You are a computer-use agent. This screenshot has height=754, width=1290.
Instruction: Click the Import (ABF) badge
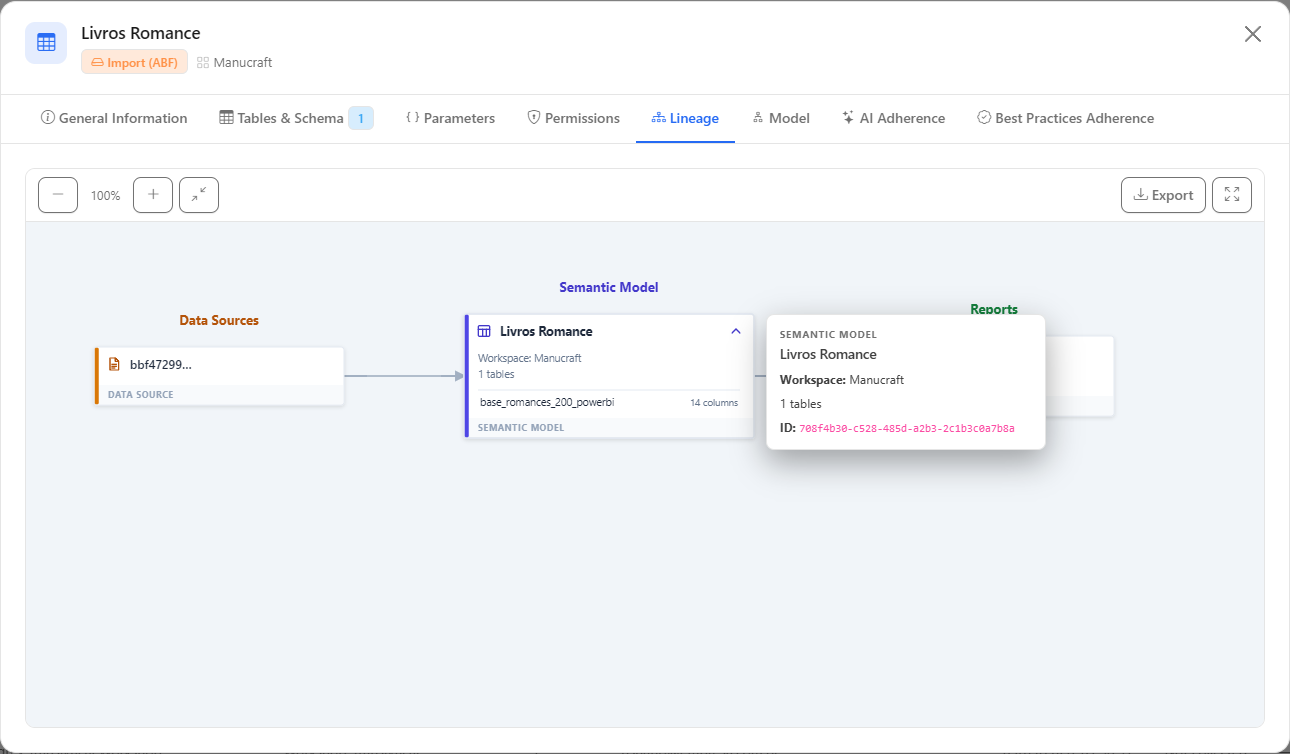coord(134,62)
